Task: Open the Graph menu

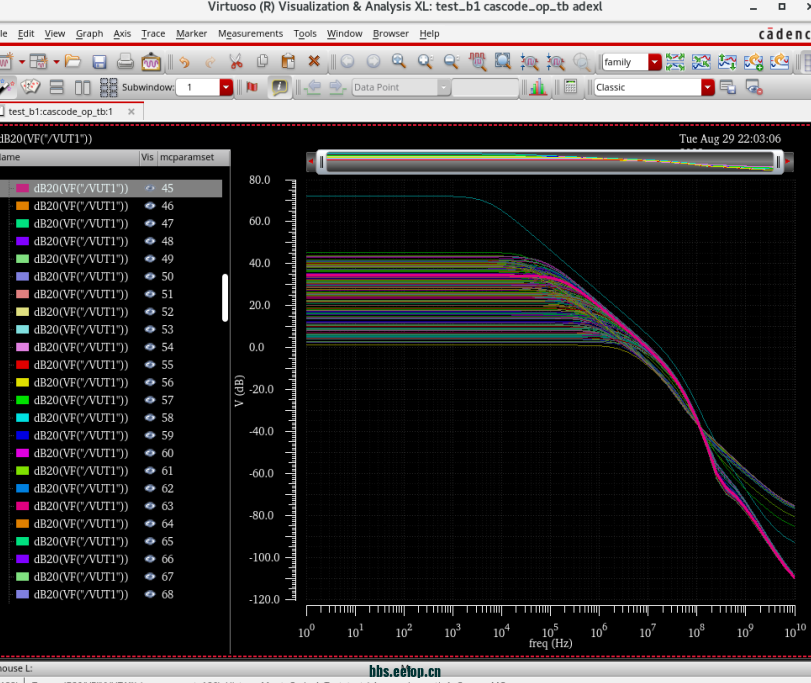Action: click(x=89, y=34)
